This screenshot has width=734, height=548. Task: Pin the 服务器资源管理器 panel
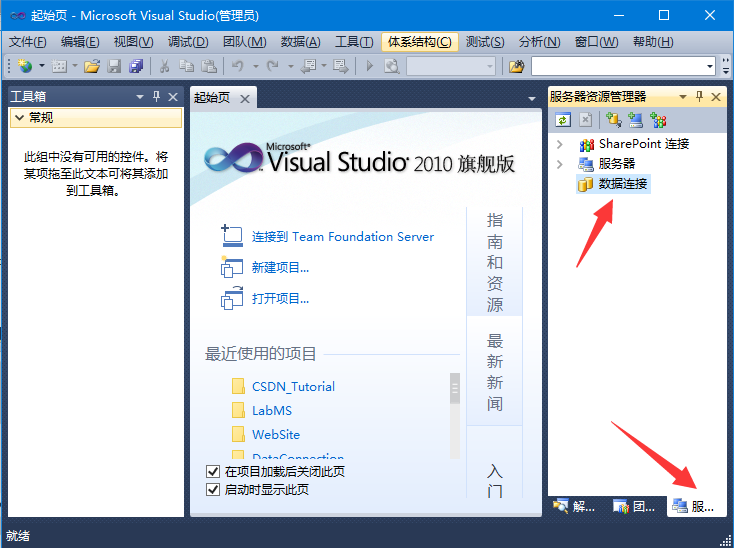click(699, 96)
